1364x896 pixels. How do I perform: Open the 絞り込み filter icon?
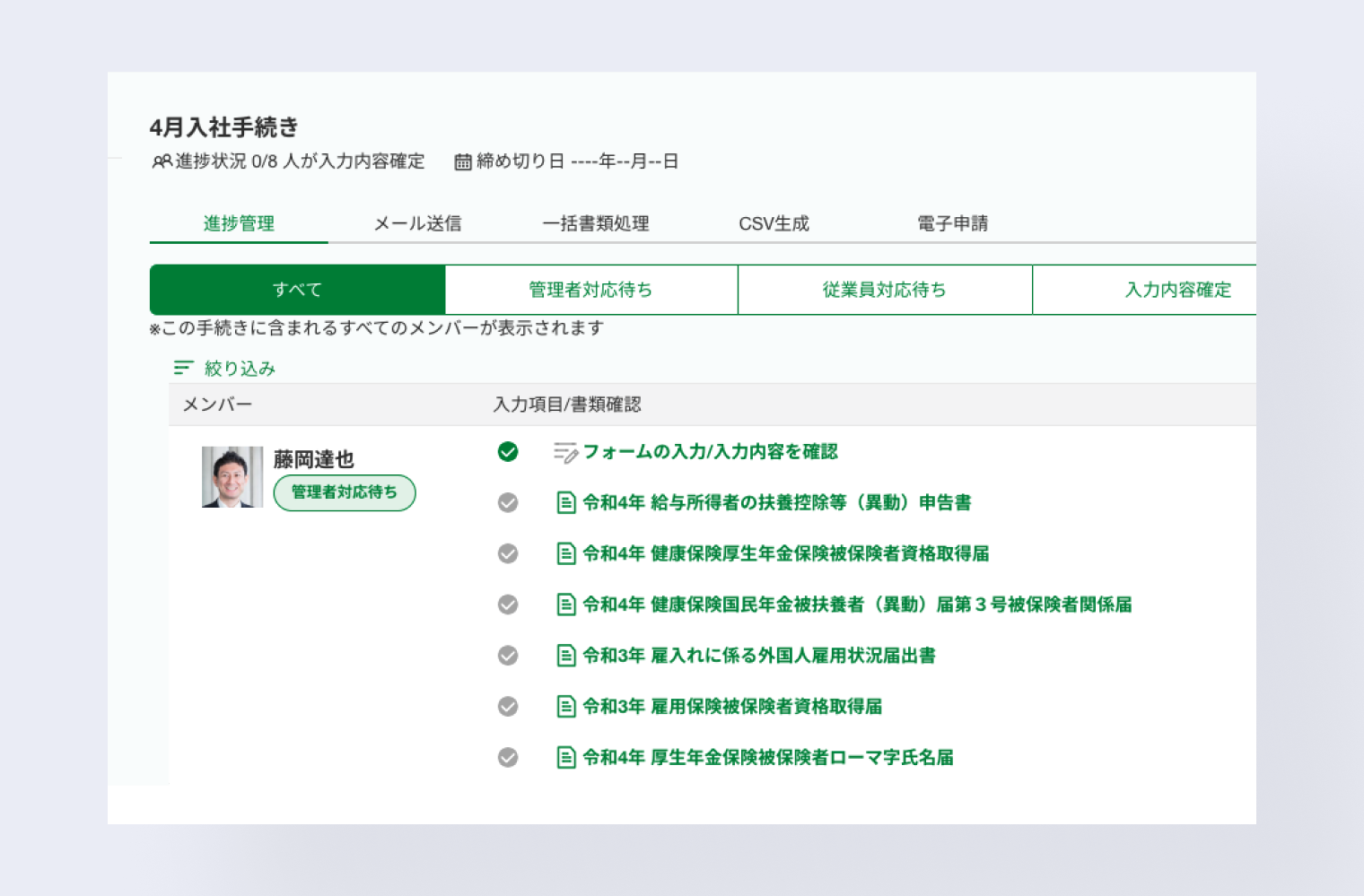(x=183, y=368)
